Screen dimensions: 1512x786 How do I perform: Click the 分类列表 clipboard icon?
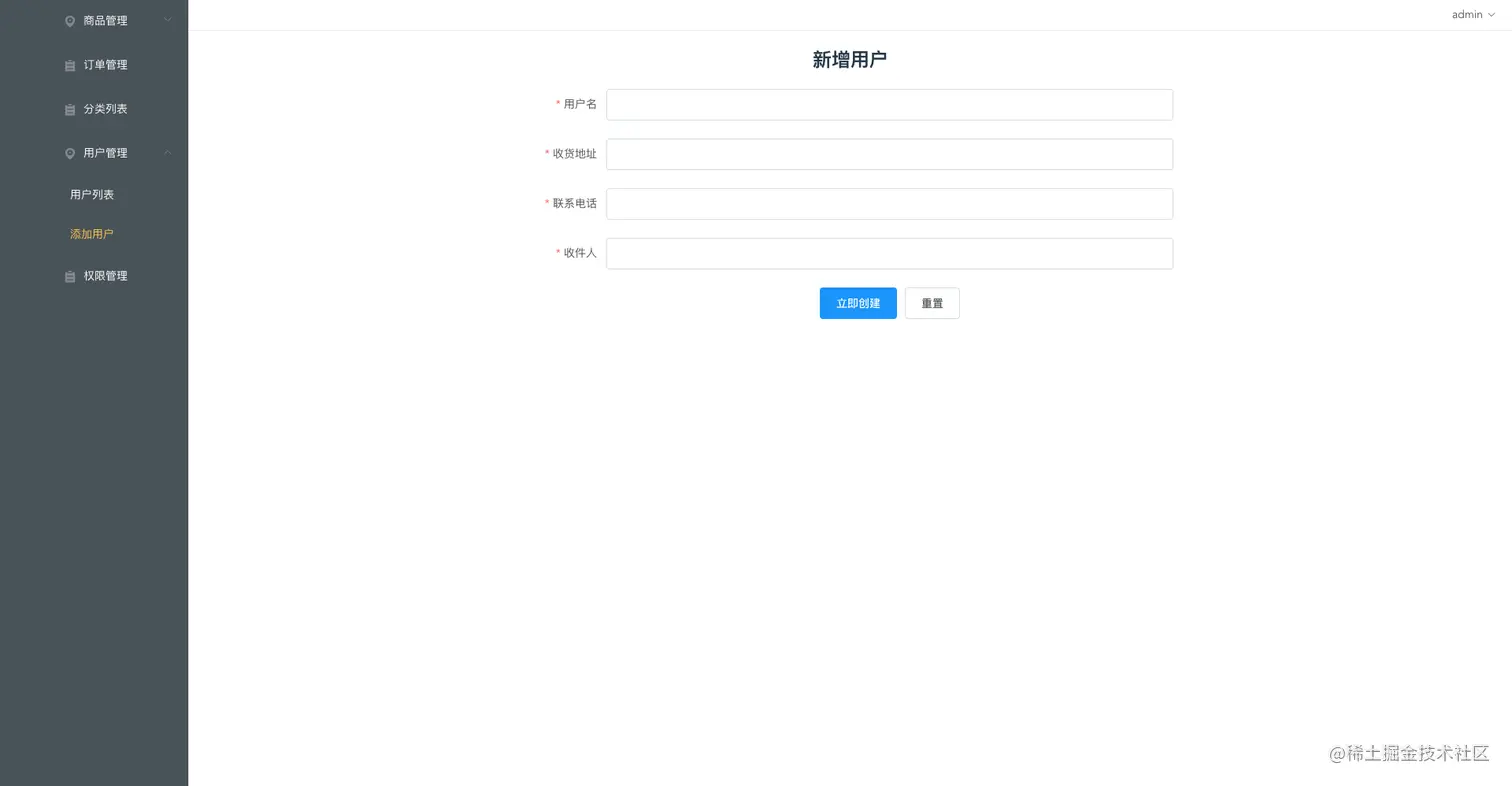click(x=70, y=110)
